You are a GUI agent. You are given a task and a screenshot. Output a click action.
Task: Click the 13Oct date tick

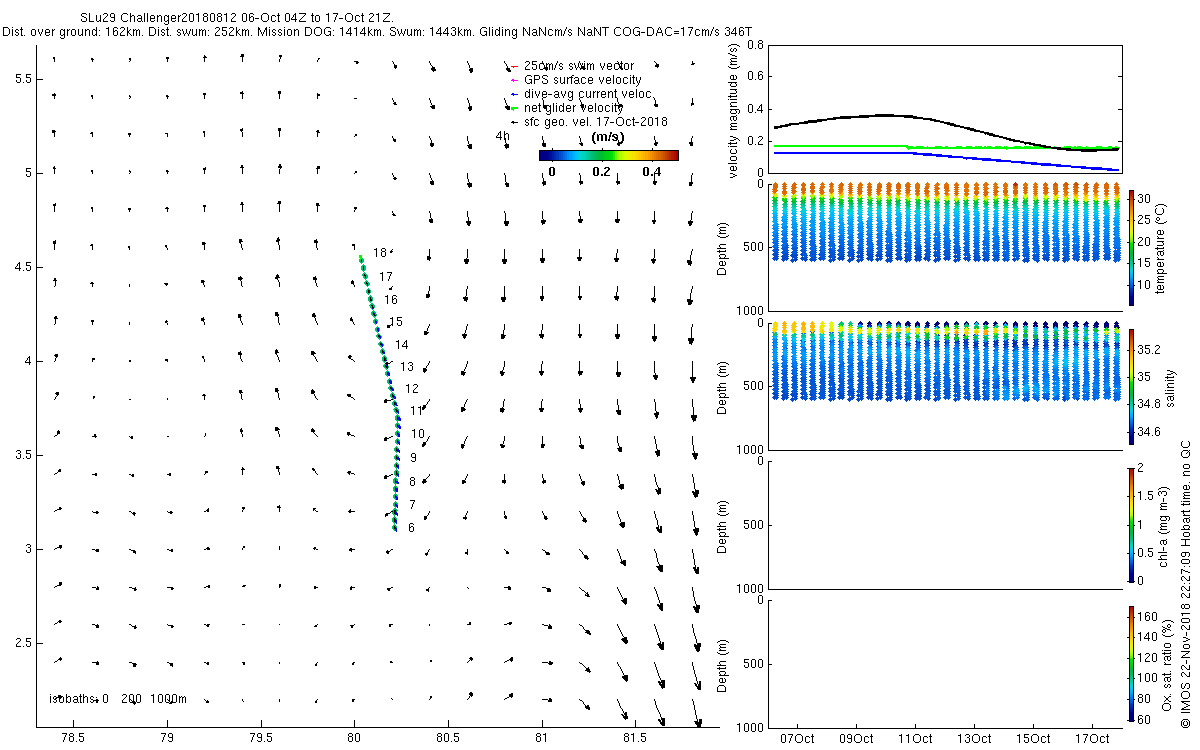point(975,739)
